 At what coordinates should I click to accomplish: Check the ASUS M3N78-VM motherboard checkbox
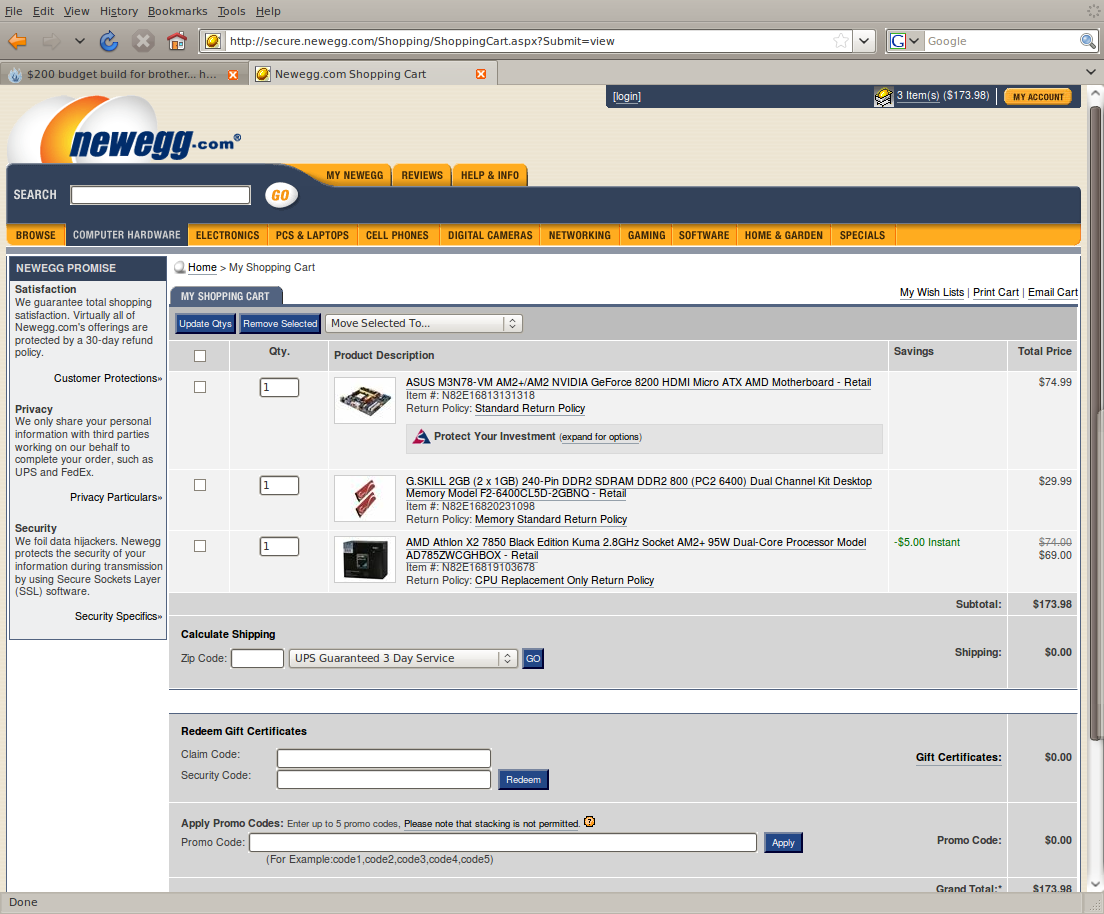[200, 387]
